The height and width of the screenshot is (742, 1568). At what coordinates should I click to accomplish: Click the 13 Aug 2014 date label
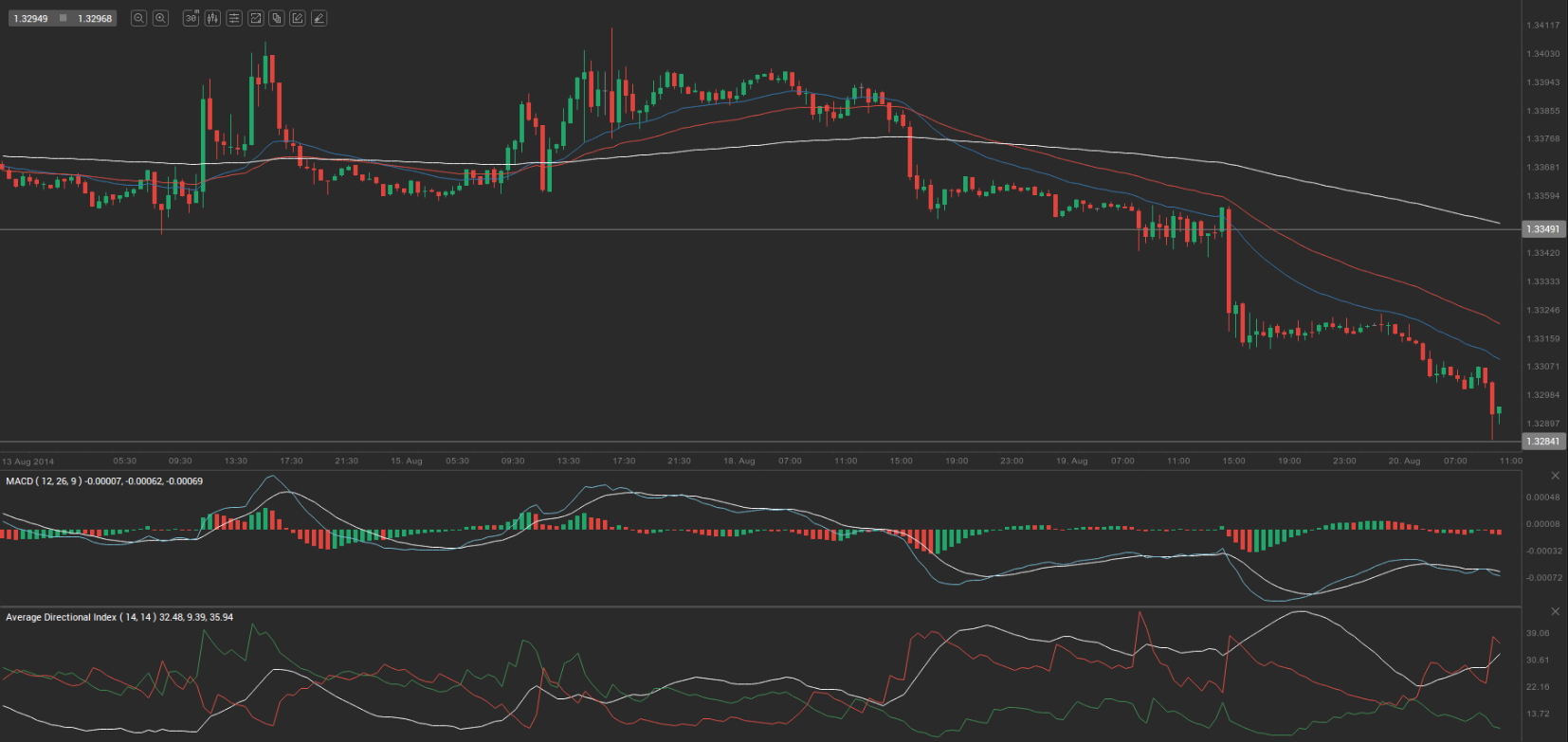click(x=28, y=461)
